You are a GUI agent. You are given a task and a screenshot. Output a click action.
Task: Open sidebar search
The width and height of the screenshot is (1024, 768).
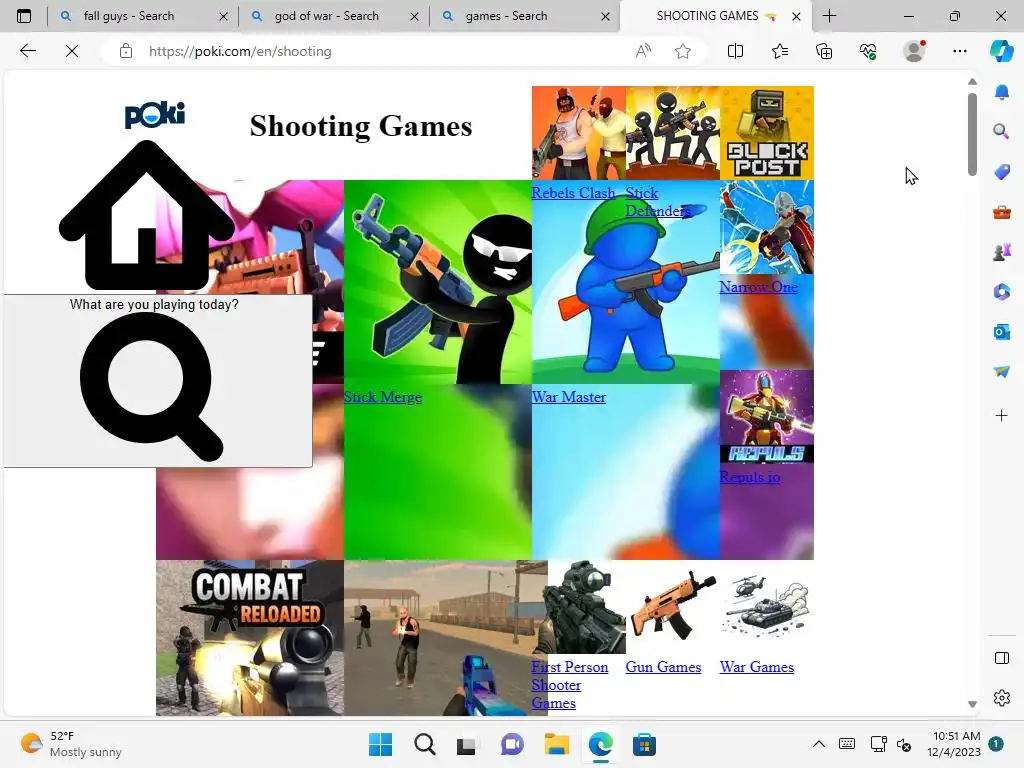click(x=1002, y=131)
